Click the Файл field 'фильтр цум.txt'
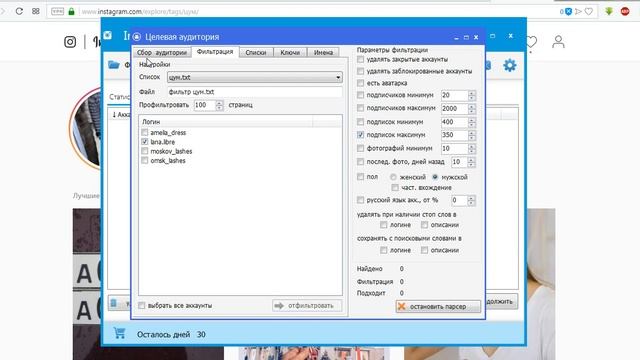The height and width of the screenshot is (360, 640). [255, 92]
